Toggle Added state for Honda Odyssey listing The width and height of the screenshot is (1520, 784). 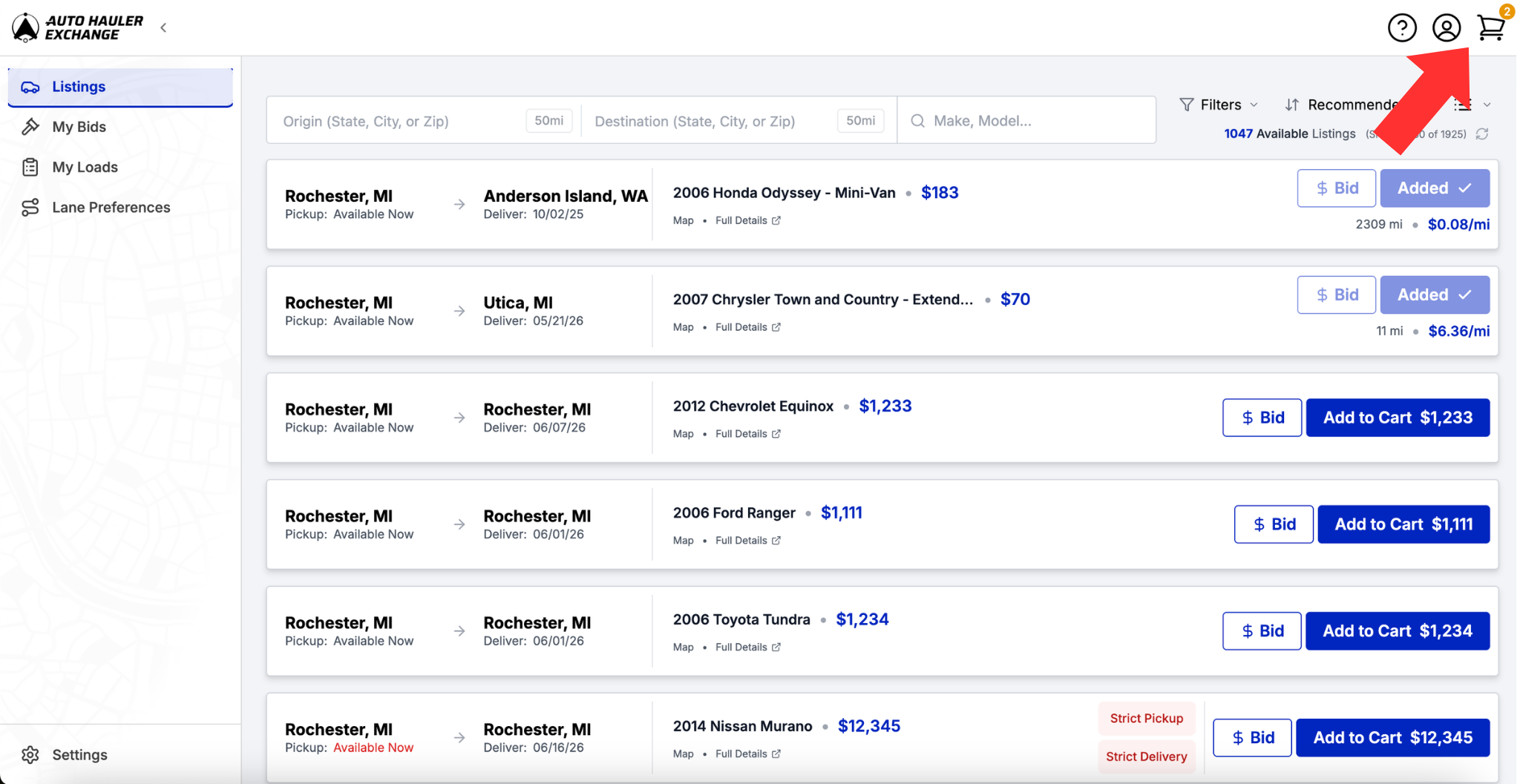[x=1434, y=188]
